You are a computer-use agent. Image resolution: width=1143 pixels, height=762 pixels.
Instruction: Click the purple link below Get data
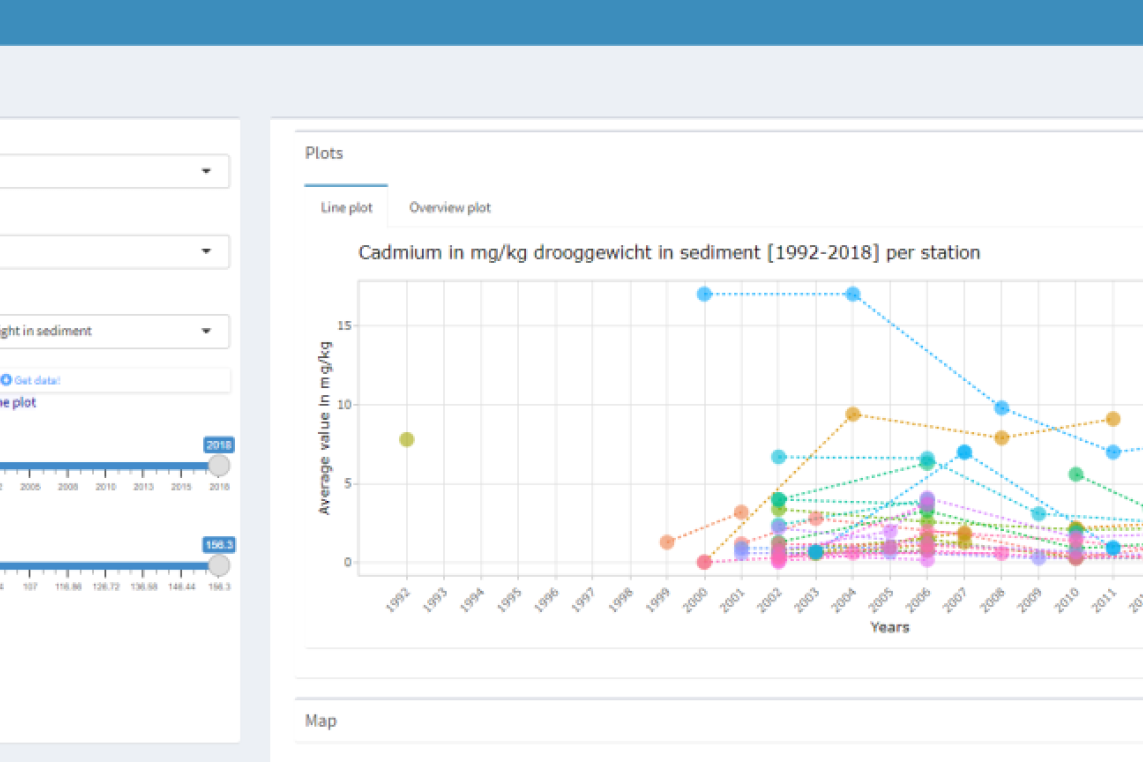point(18,402)
